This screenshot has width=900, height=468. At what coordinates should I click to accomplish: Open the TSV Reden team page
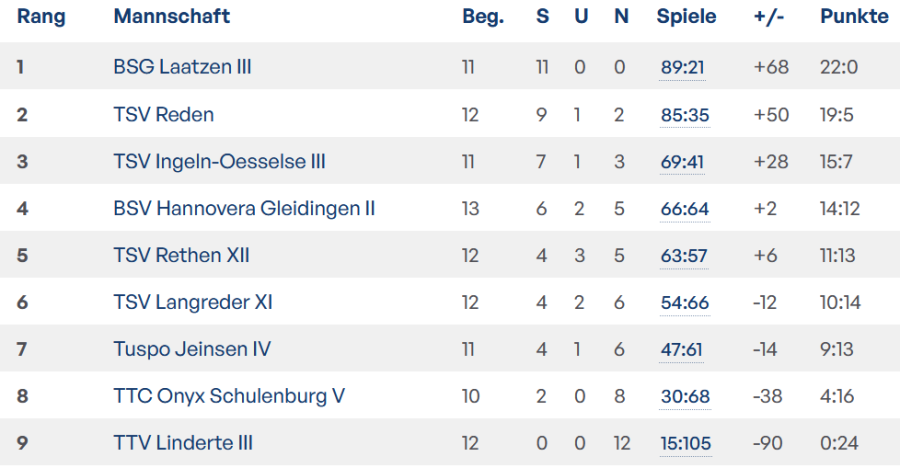click(164, 115)
